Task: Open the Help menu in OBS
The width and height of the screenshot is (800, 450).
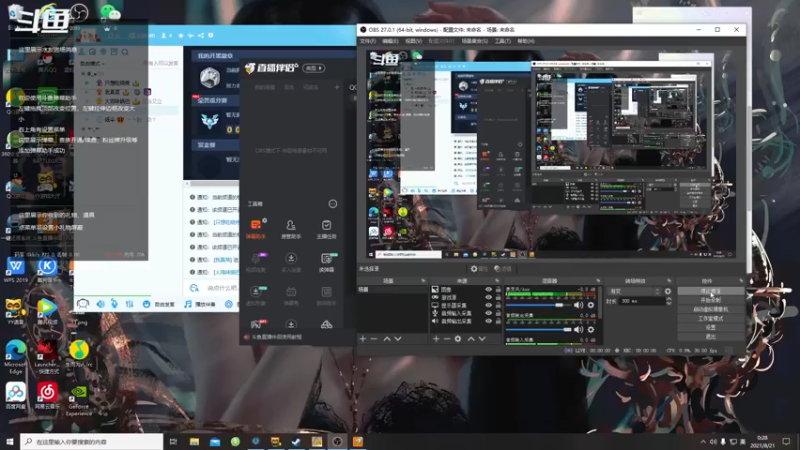Action: pos(526,41)
